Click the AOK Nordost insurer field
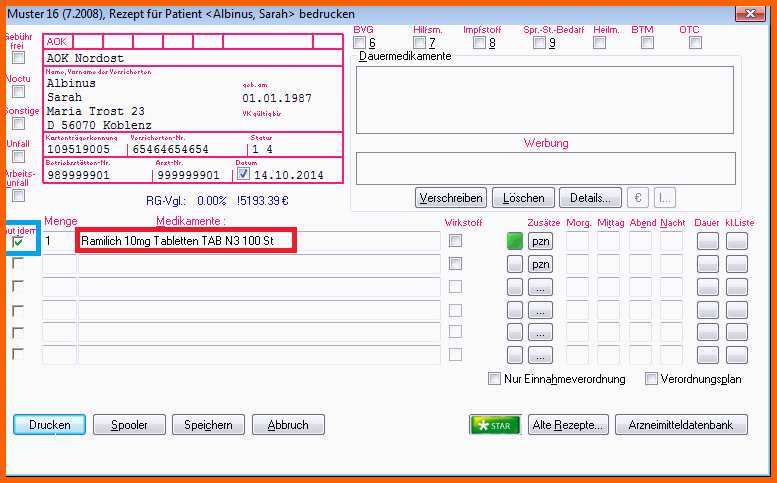The width and height of the screenshot is (777, 483). click(x=193, y=58)
